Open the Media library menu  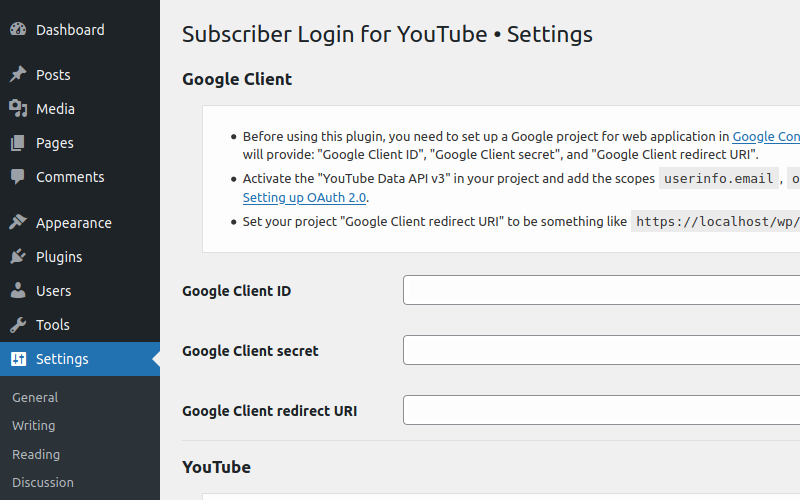[55, 109]
